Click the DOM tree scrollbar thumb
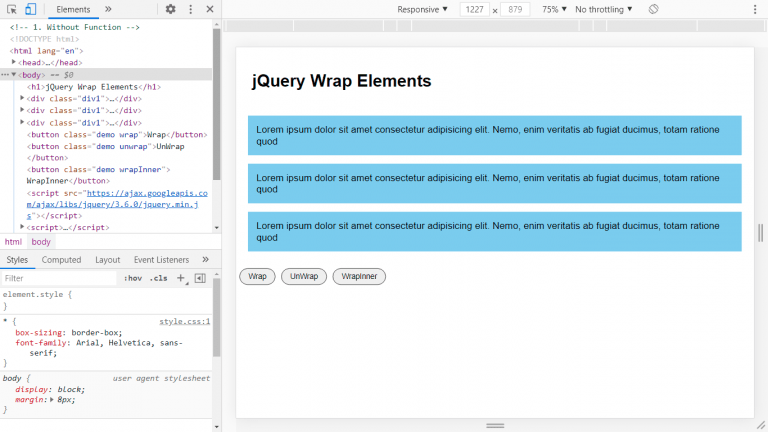 coord(216,104)
